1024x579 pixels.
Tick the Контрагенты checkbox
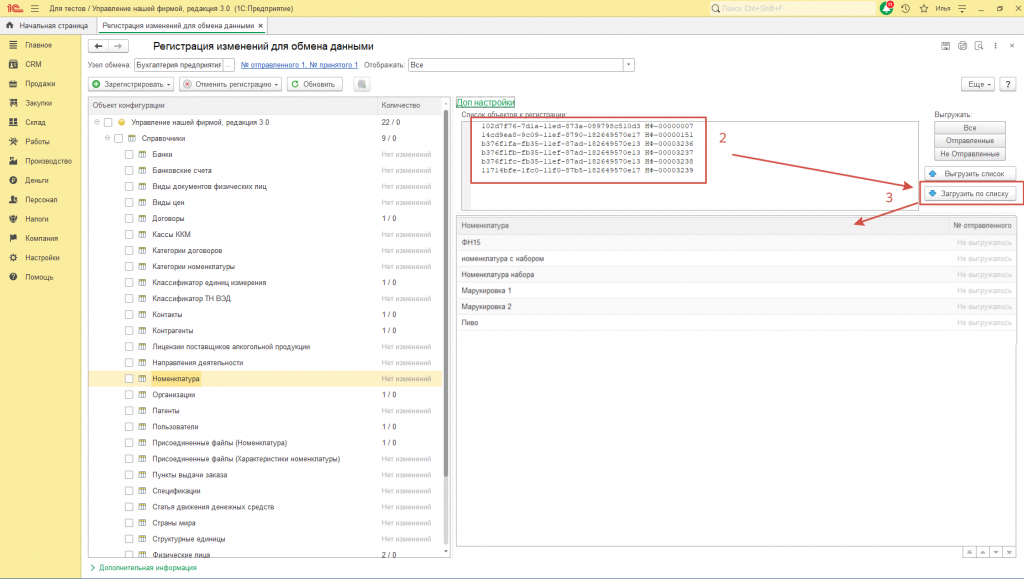click(x=129, y=331)
